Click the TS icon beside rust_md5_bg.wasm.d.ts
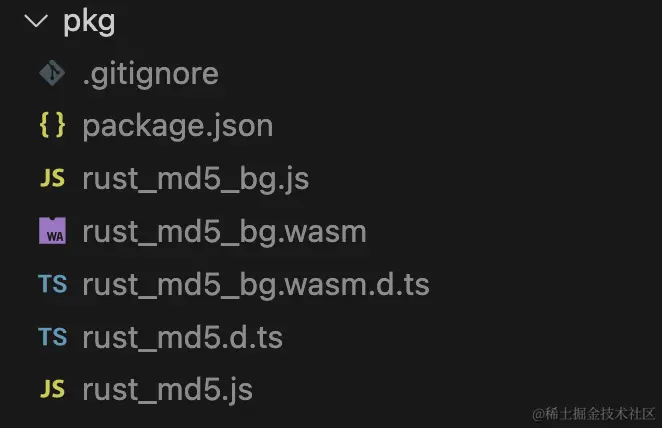 pos(52,285)
